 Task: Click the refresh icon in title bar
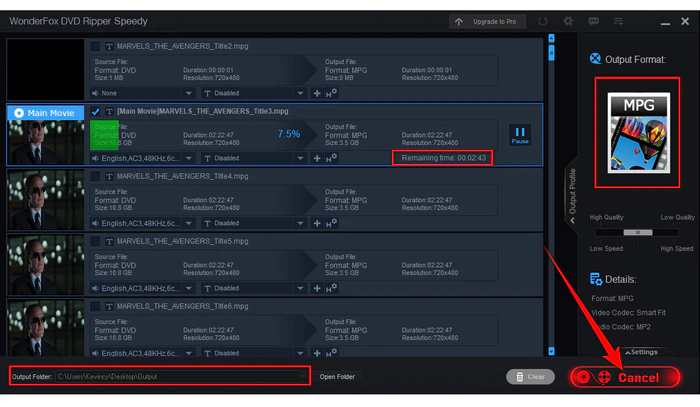(x=543, y=21)
